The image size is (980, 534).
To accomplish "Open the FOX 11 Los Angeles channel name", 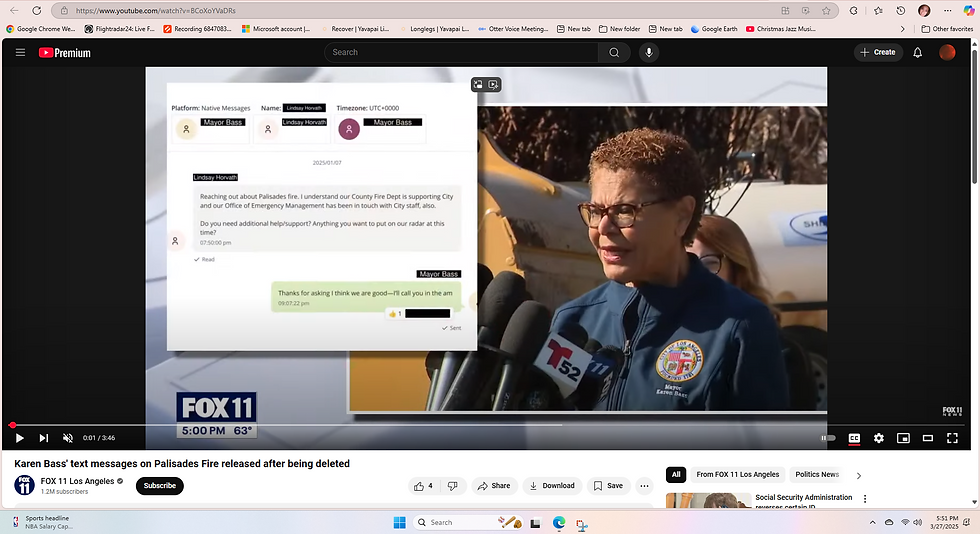I will pos(78,481).
